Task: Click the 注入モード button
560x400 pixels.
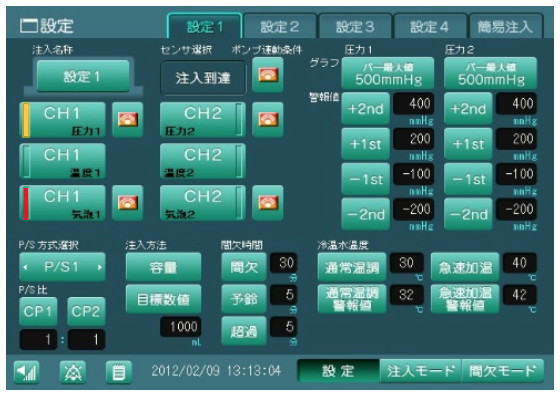Action: click(421, 371)
